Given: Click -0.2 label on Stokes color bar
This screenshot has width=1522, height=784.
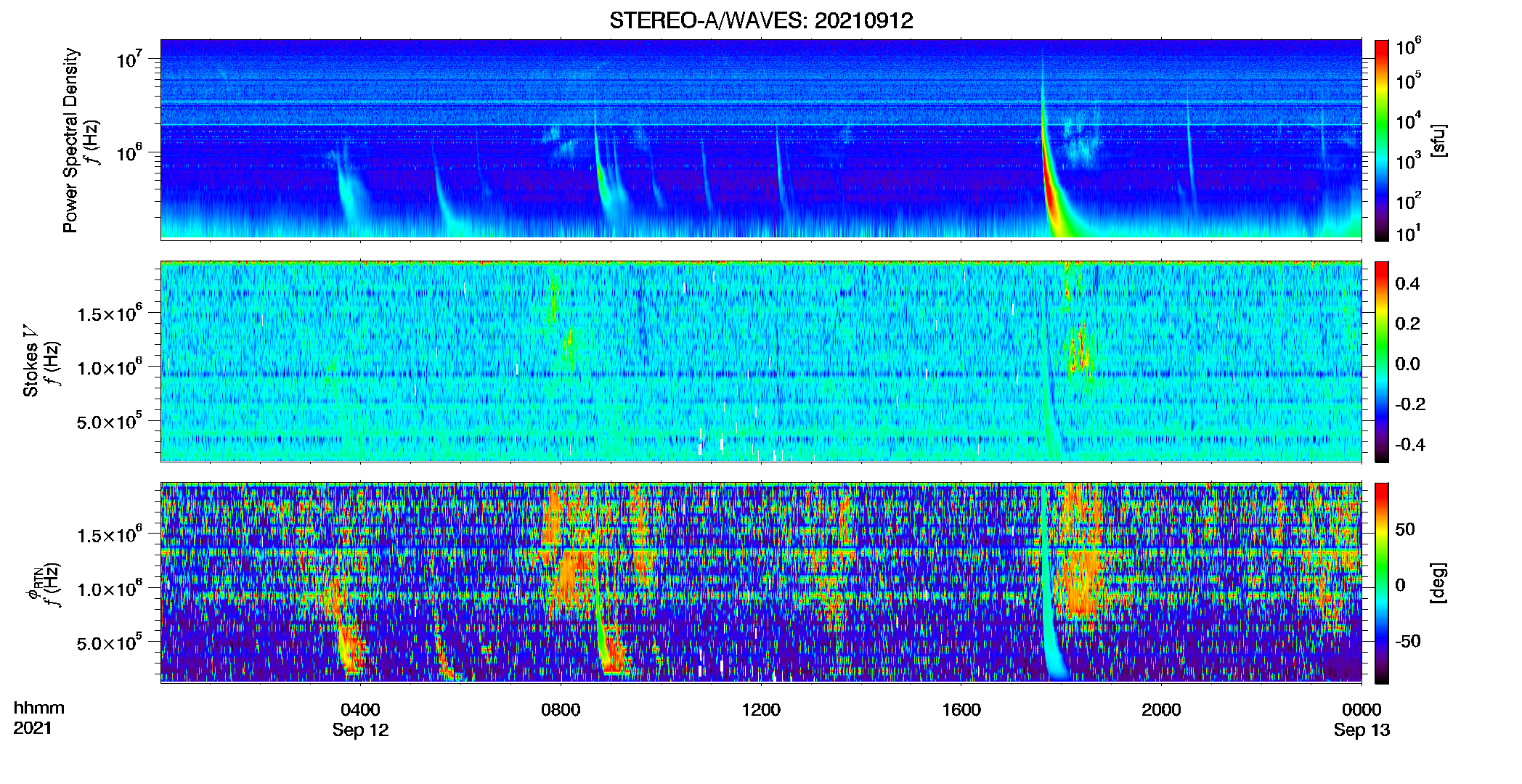Looking at the screenshot, I should (x=1409, y=404).
